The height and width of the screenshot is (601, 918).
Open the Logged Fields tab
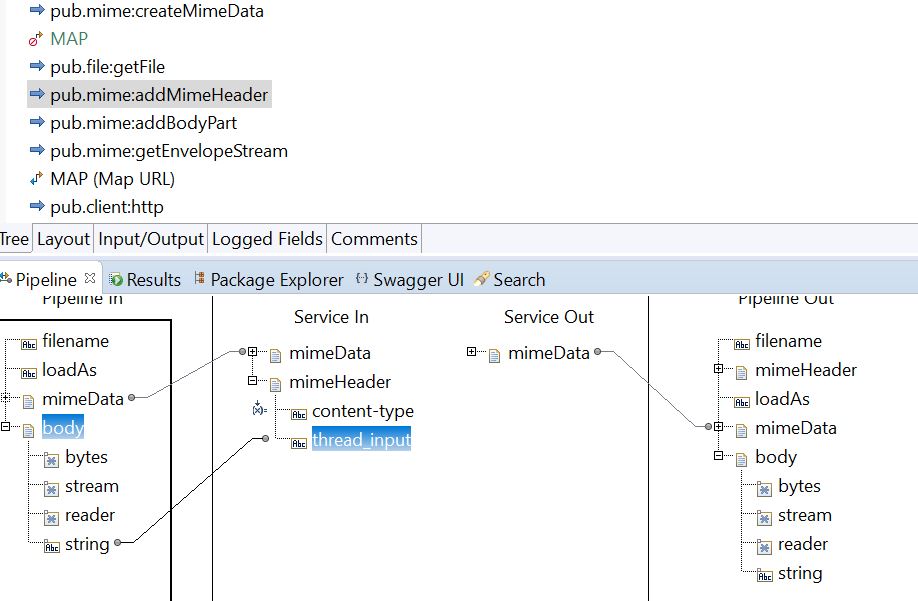tap(267, 239)
